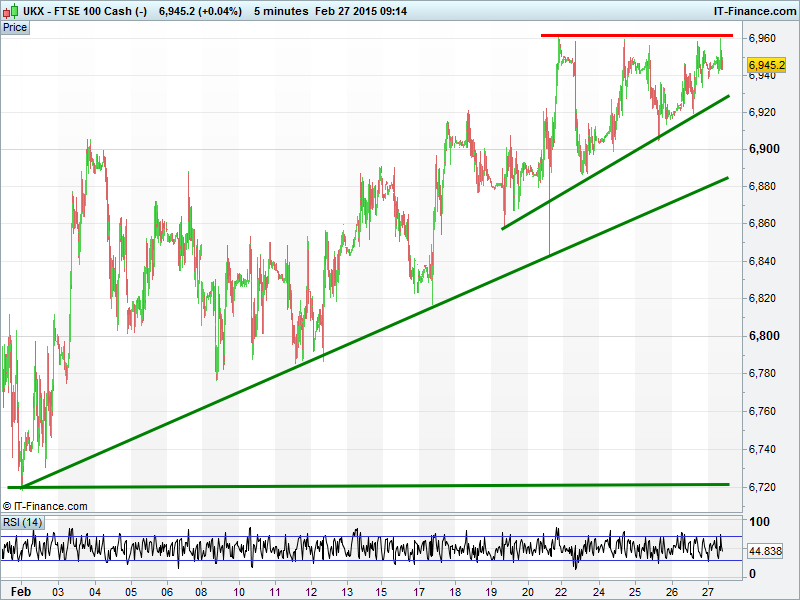Image resolution: width=800 pixels, height=600 pixels.
Task: Select the red horizontal resistance line
Action: (637, 36)
